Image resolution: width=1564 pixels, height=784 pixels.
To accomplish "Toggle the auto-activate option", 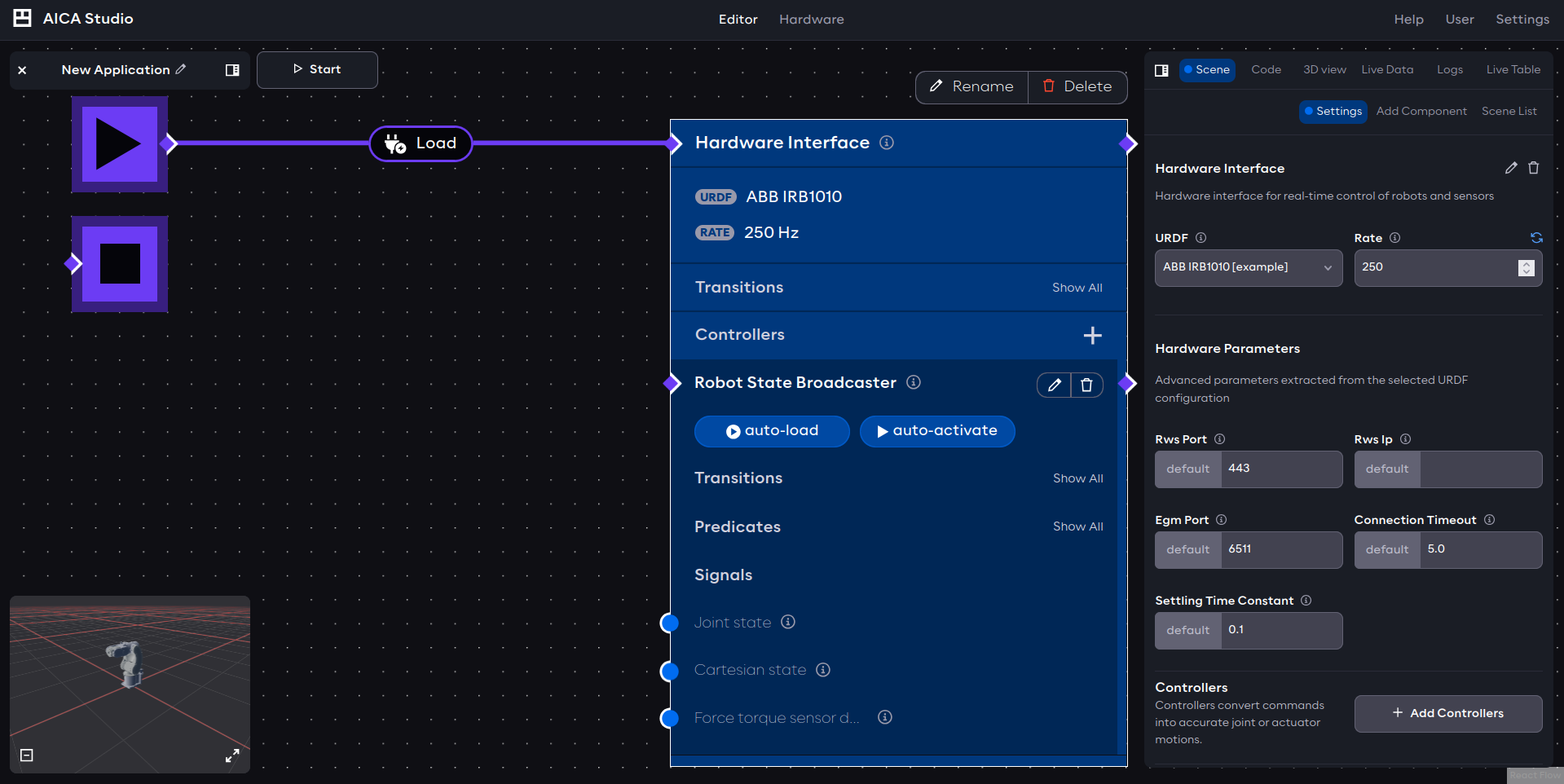I will pos(936,431).
